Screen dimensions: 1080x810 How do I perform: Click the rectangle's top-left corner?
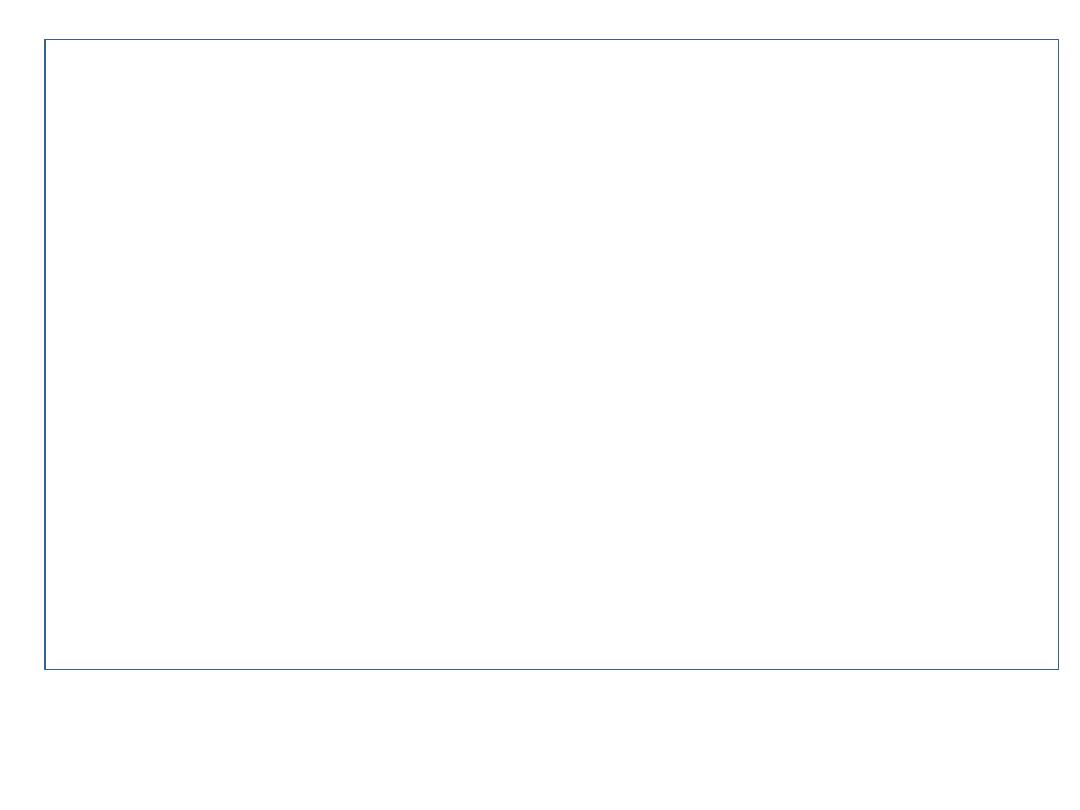[x=45, y=40]
